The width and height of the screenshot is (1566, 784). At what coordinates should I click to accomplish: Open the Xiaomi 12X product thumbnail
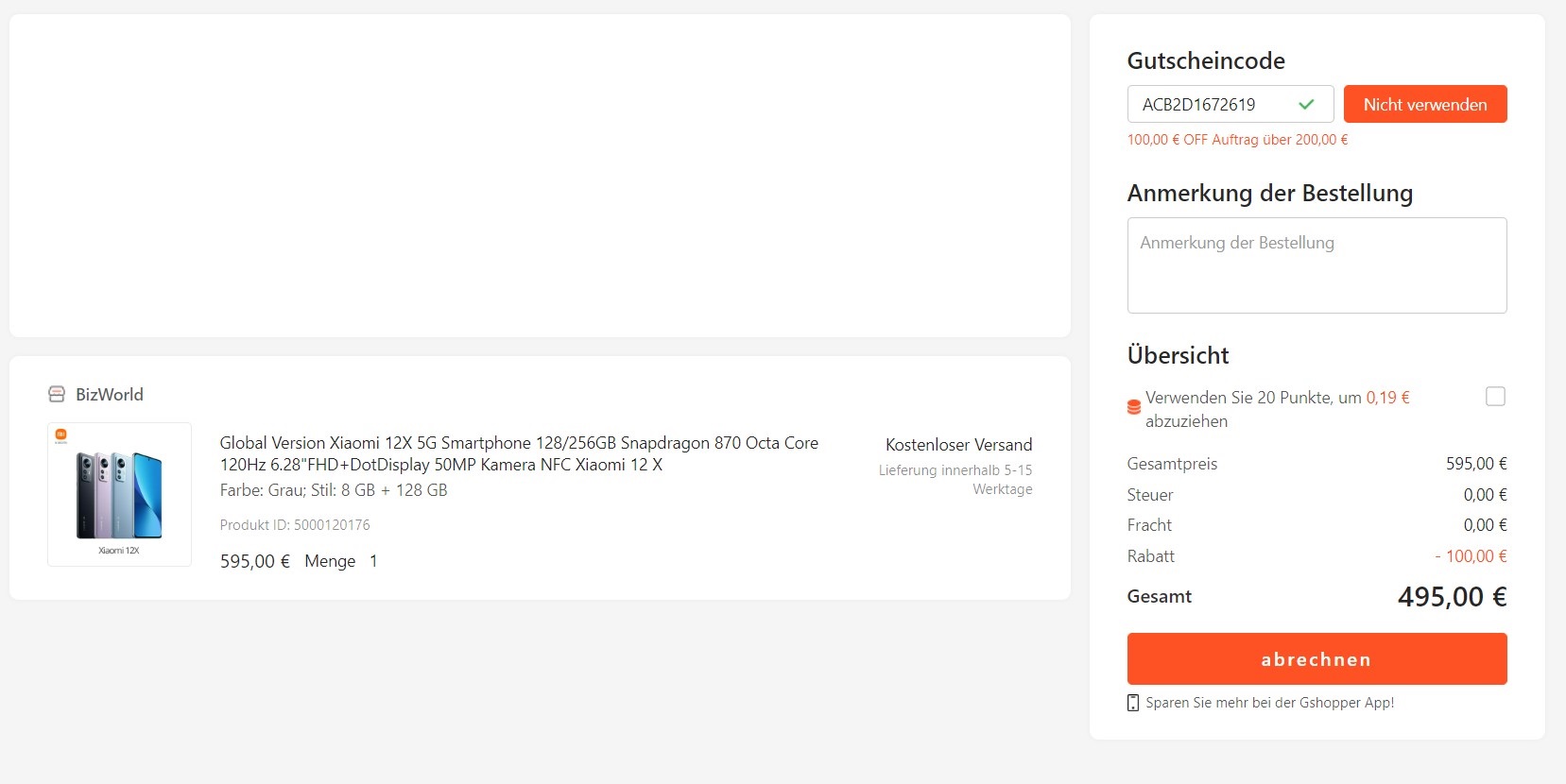[119, 494]
